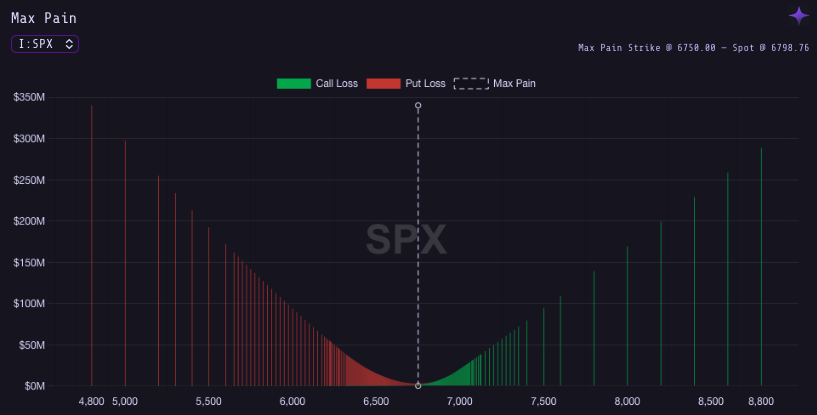This screenshot has height=415, width=817.
Task: Click the red Put Loss legend swatch
Action: click(383, 83)
